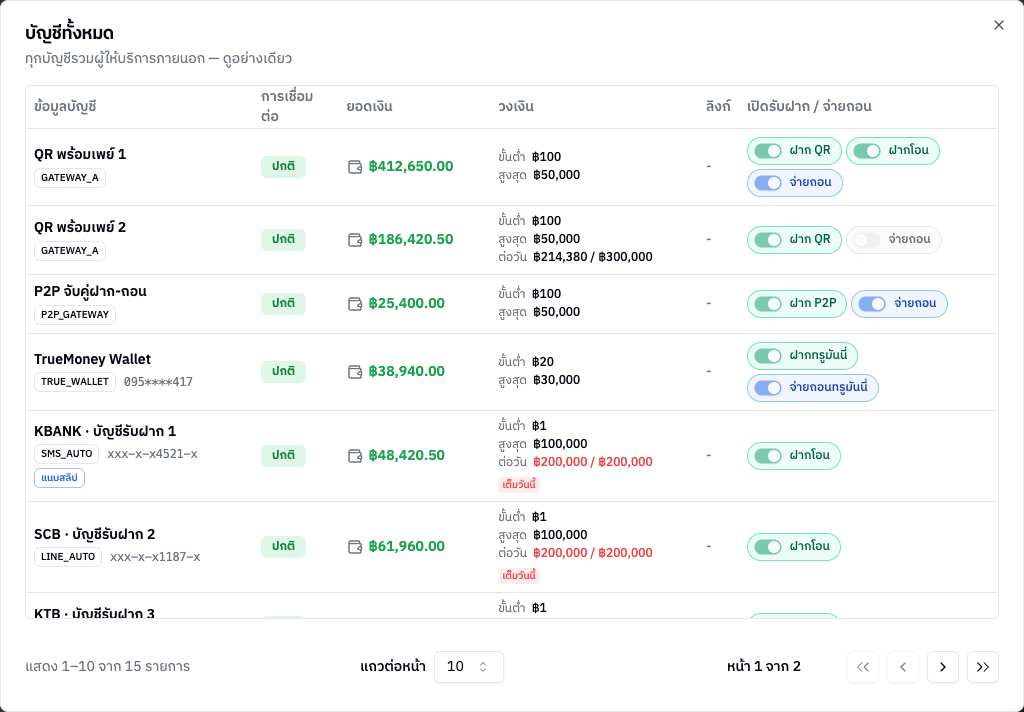Click the SMS_AUTO tag
The image size is (1024, 712).
[x=67, y=454]
